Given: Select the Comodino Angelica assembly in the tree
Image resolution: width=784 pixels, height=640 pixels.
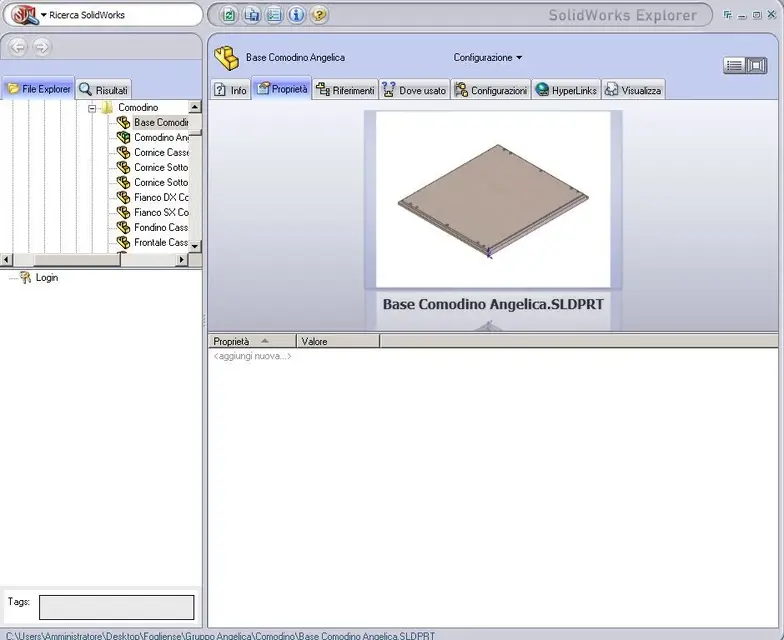Looking at the screenshot, I should click(x=161, y=138).
